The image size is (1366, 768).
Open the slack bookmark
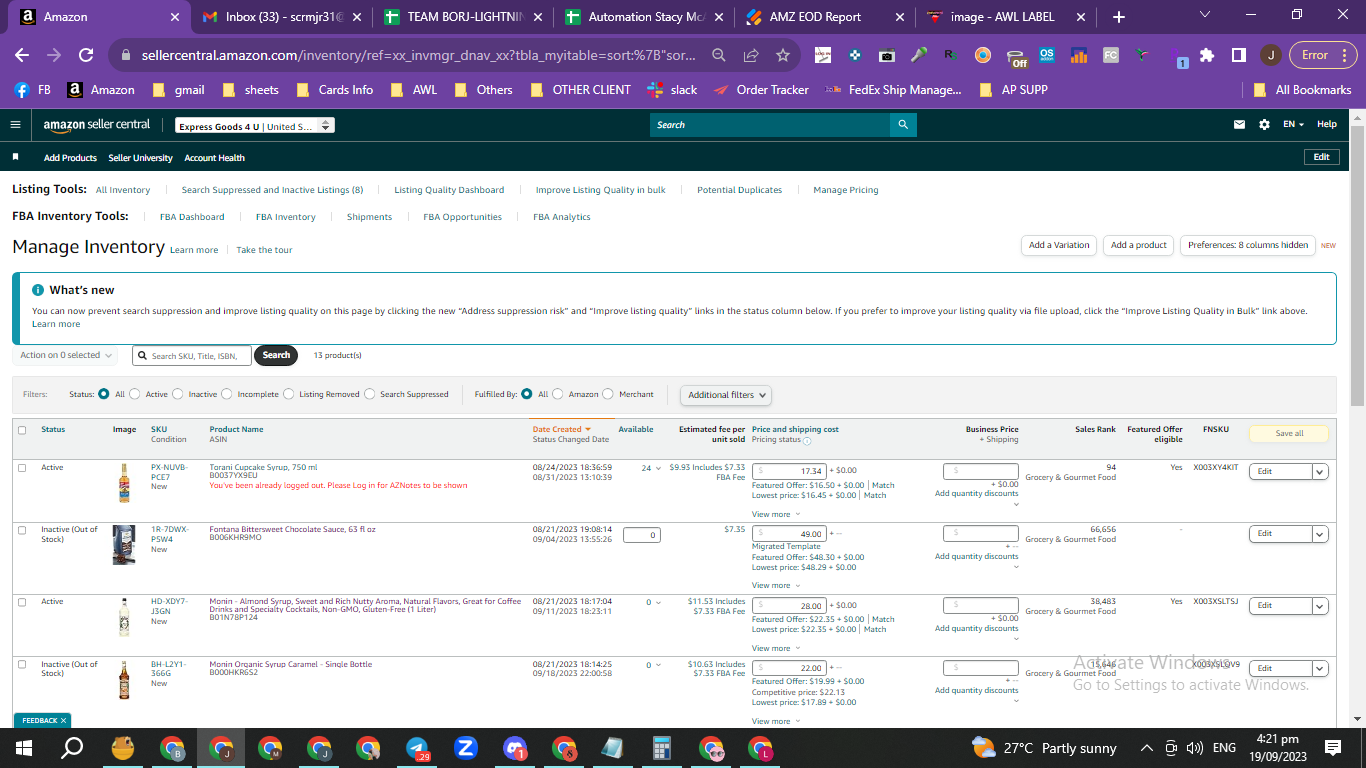pos(672,90)
